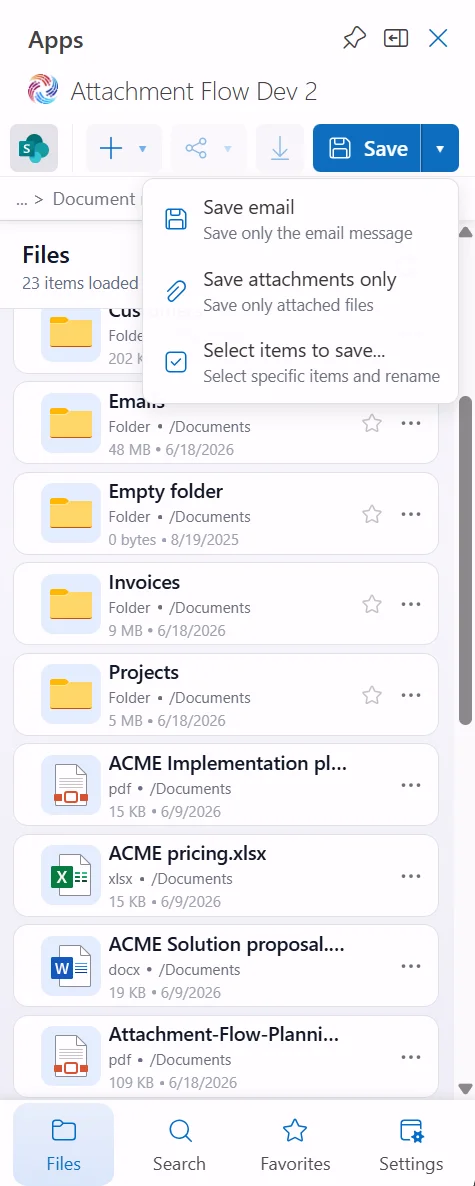Image resolution: width=475 pixels, height=1186 pixels.
Task: Open ACME Implementation plan pdf file
Action: coord(226,784)
